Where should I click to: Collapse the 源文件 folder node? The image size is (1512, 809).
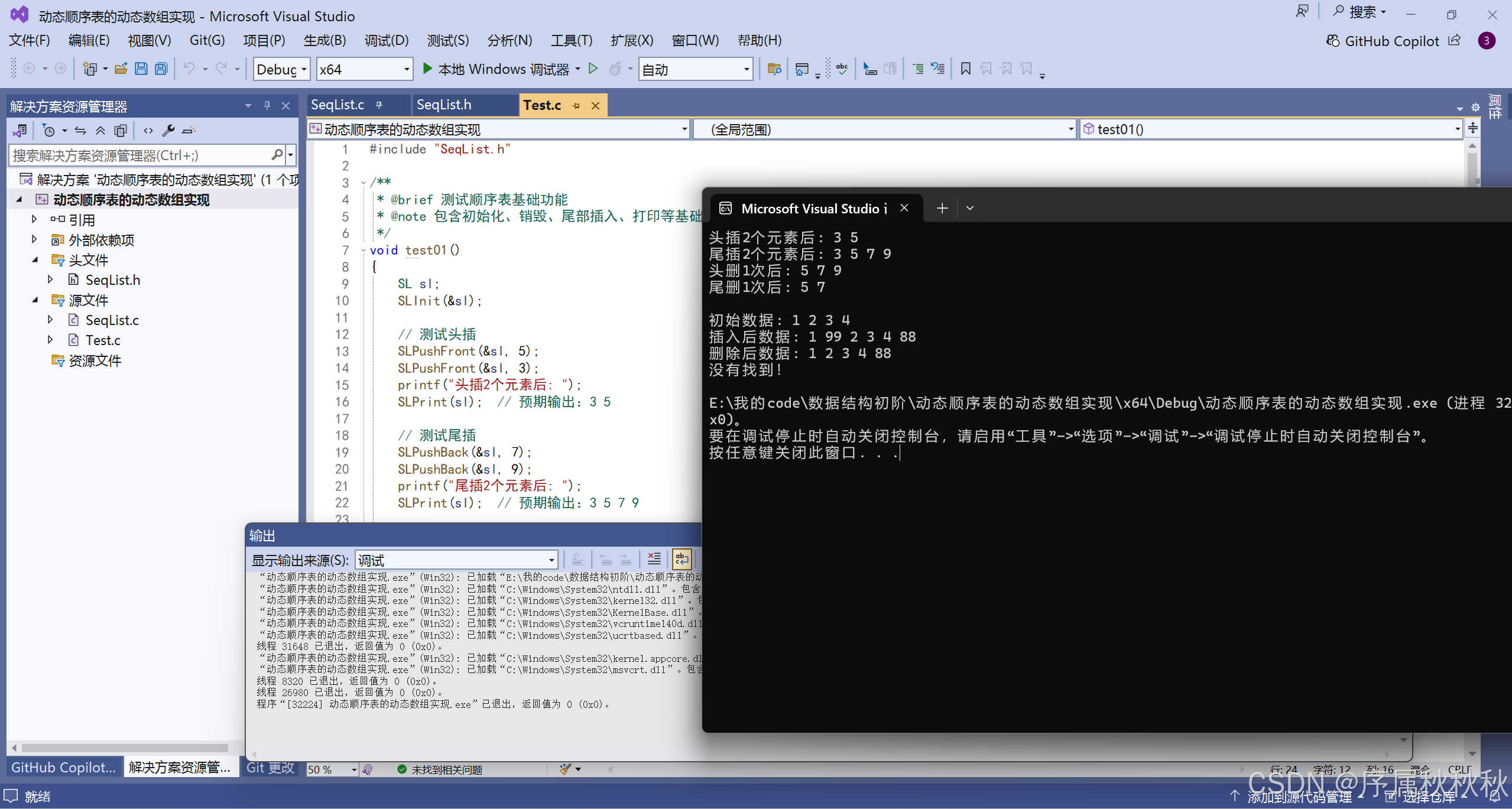click(35, 300)
